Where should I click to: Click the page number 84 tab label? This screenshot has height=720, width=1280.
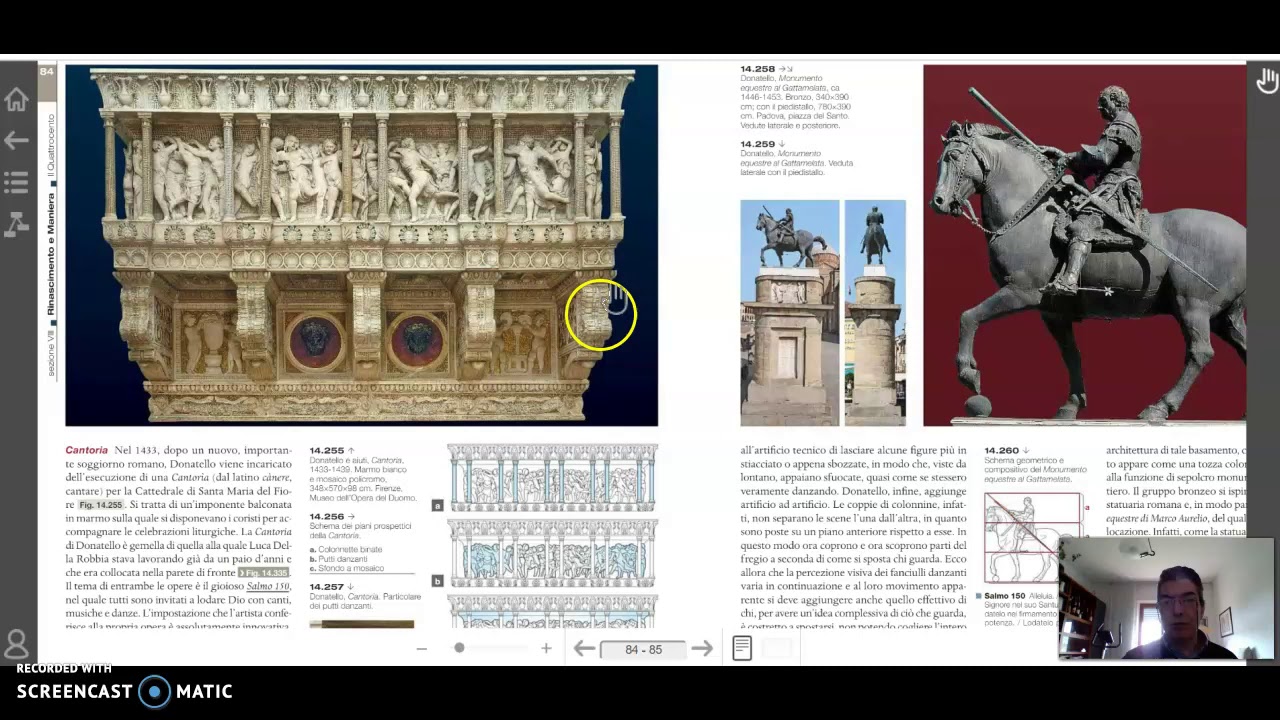point(46,71)
